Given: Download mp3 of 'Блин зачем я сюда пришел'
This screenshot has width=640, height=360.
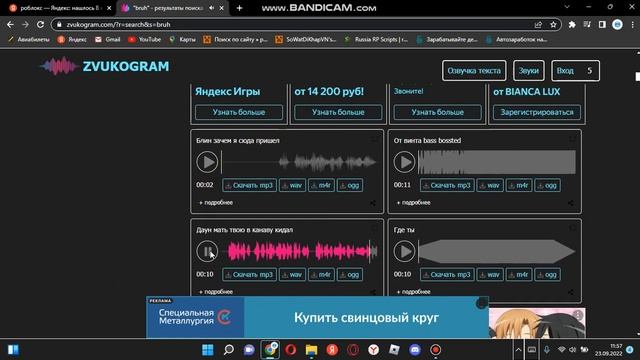Looking at the screenshot, I should [249, 185].
